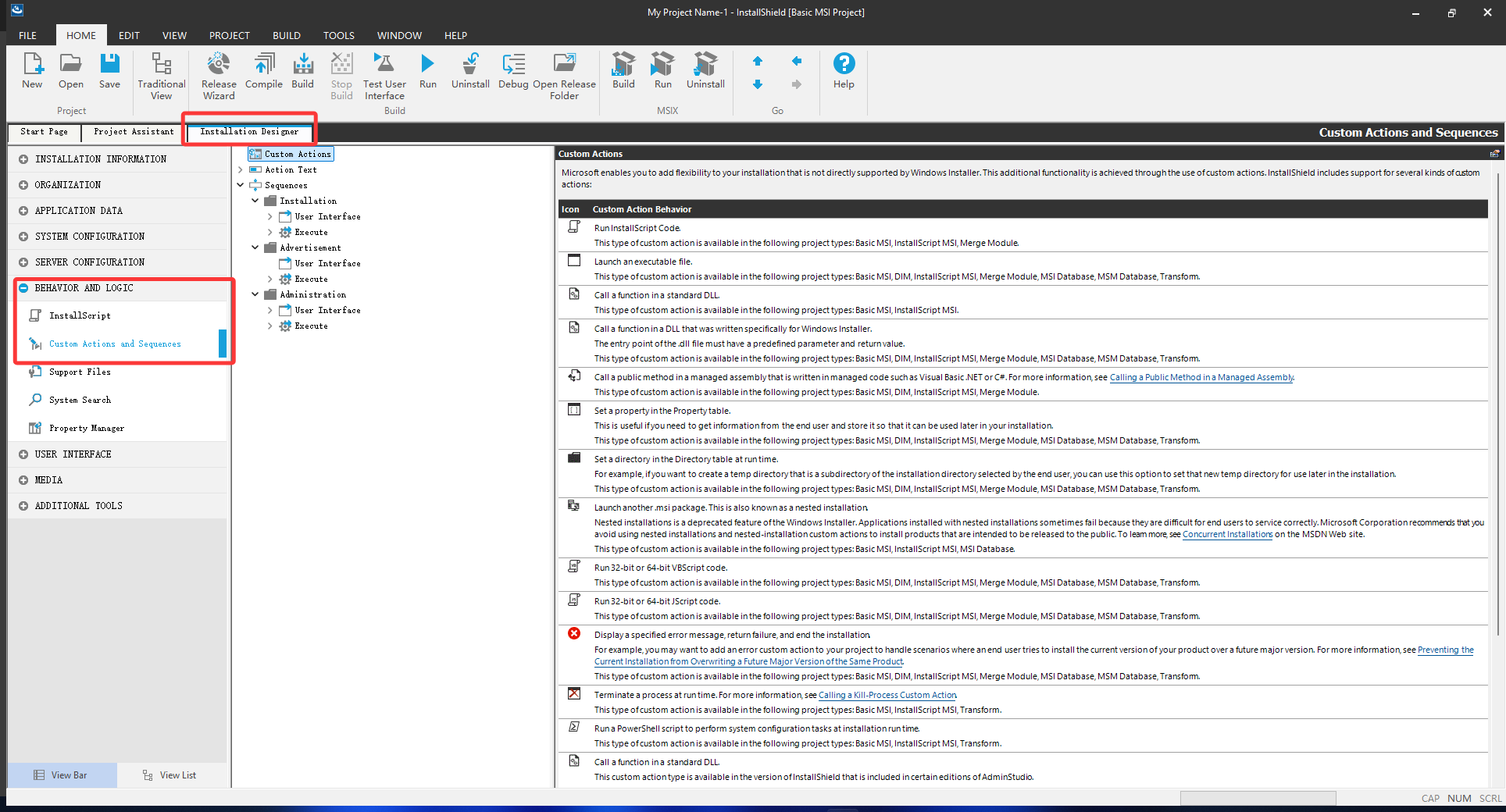Image resolution: width=1506 pixels, height=812 pixels.
Task: Open Property Manager view
Action: pyautogui.click(x=87, y=428)
